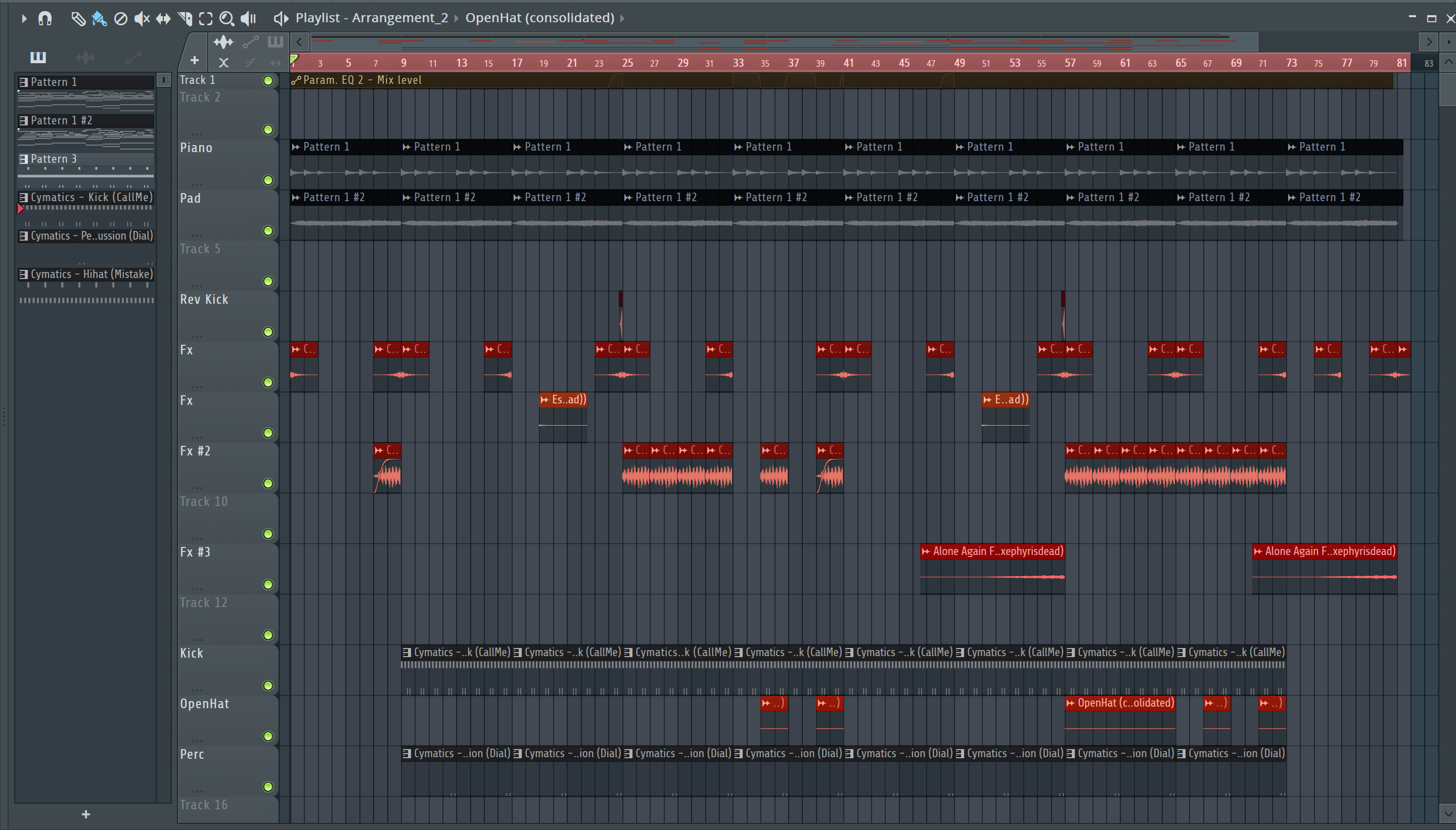1456x830 pixels.
Task: Open menu of first Pattern 1 #2 clip
Action: [296, 197]
